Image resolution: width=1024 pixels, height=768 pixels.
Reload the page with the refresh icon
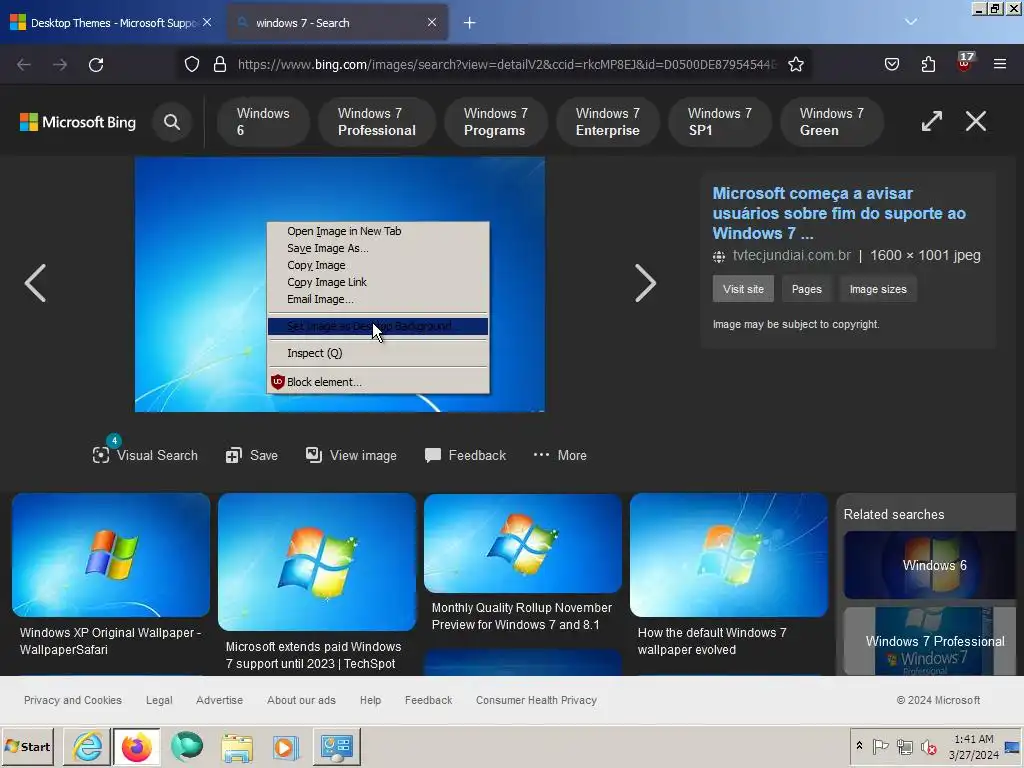click(96, 65)
